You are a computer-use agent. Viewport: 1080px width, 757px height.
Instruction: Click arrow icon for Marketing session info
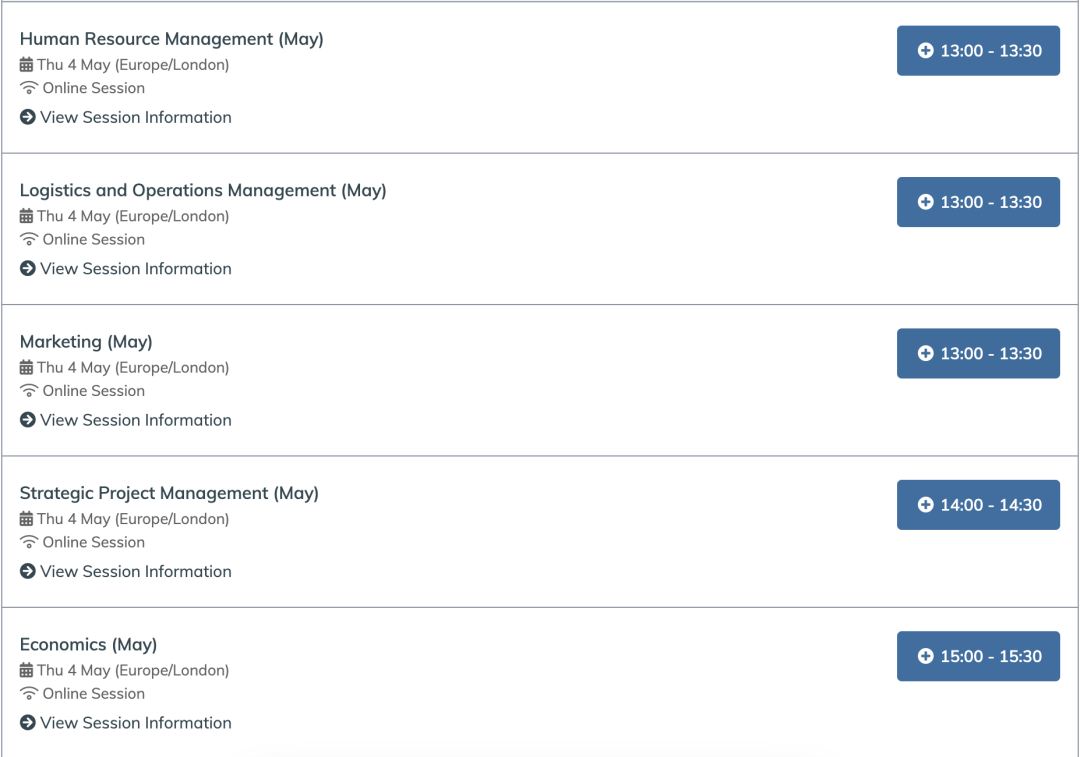[x=28, y=420]
